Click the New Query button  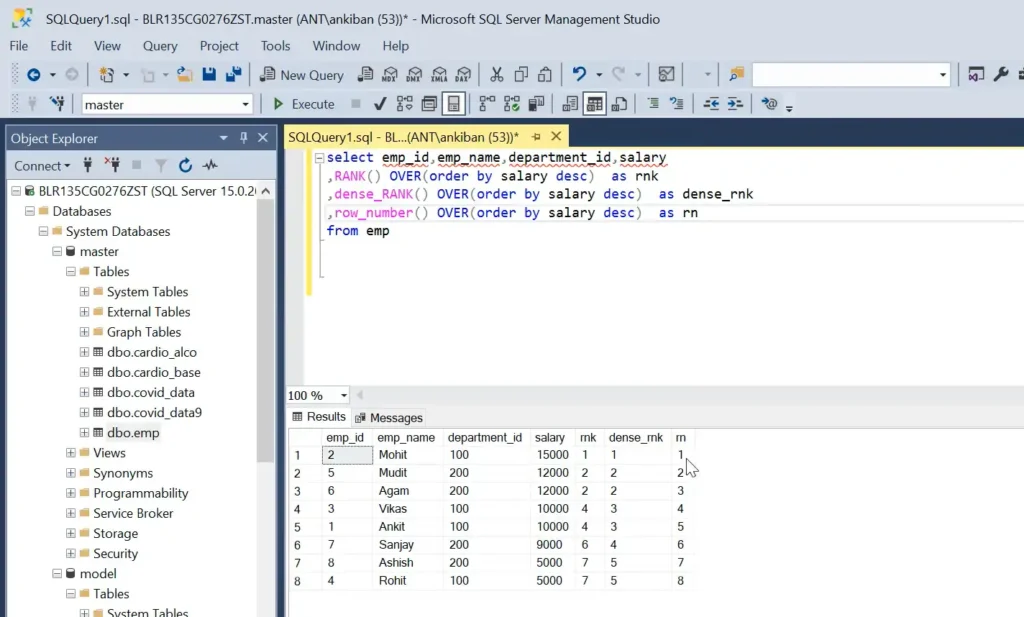[x=301, y=75]
